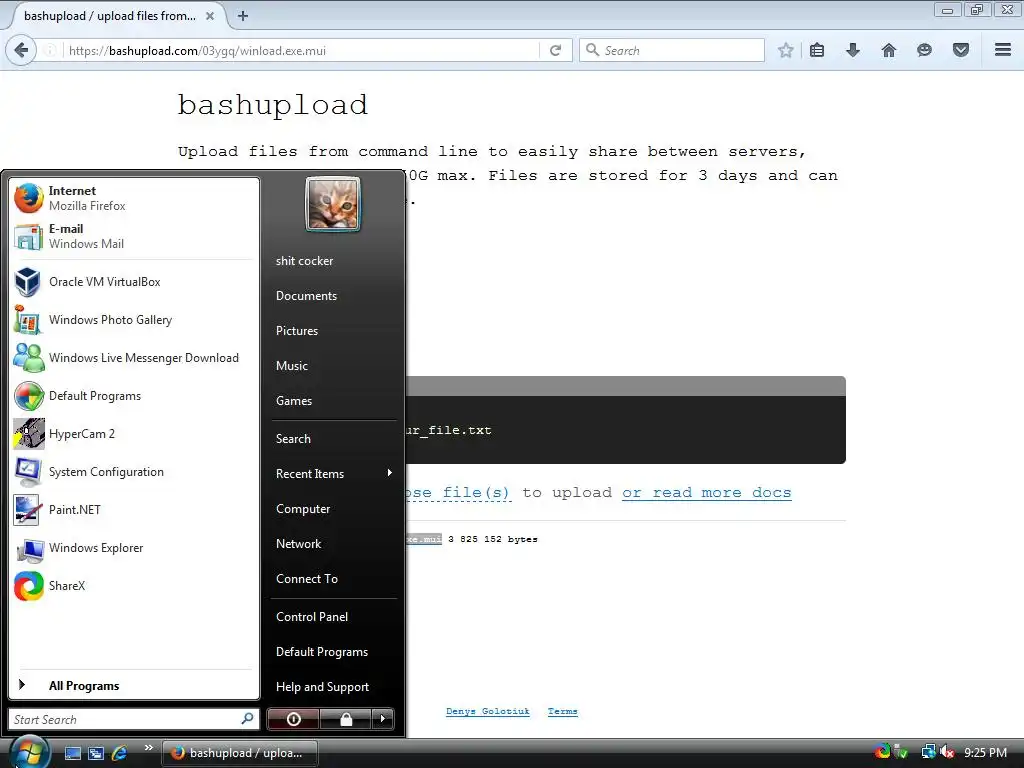Close the bashupload tab
Screen dimensions: 1024x768
pyautogui.click(x=210, y=16)
